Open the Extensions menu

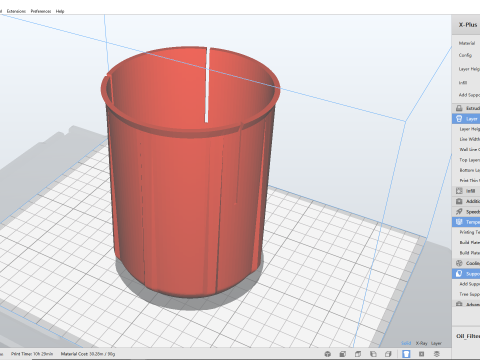coord(16,11)
